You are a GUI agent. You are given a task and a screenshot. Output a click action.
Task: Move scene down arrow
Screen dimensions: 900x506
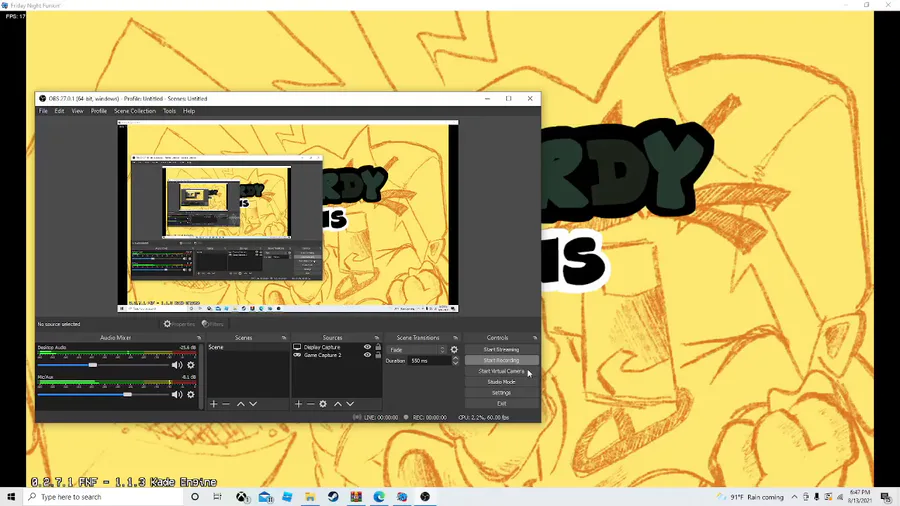253,404
